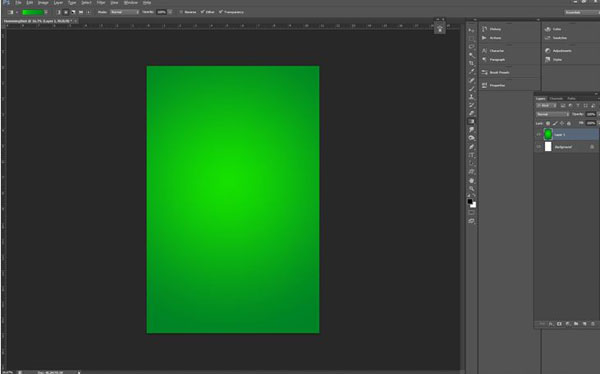
Task: Select the Crop tool
Action: point(471,64)
